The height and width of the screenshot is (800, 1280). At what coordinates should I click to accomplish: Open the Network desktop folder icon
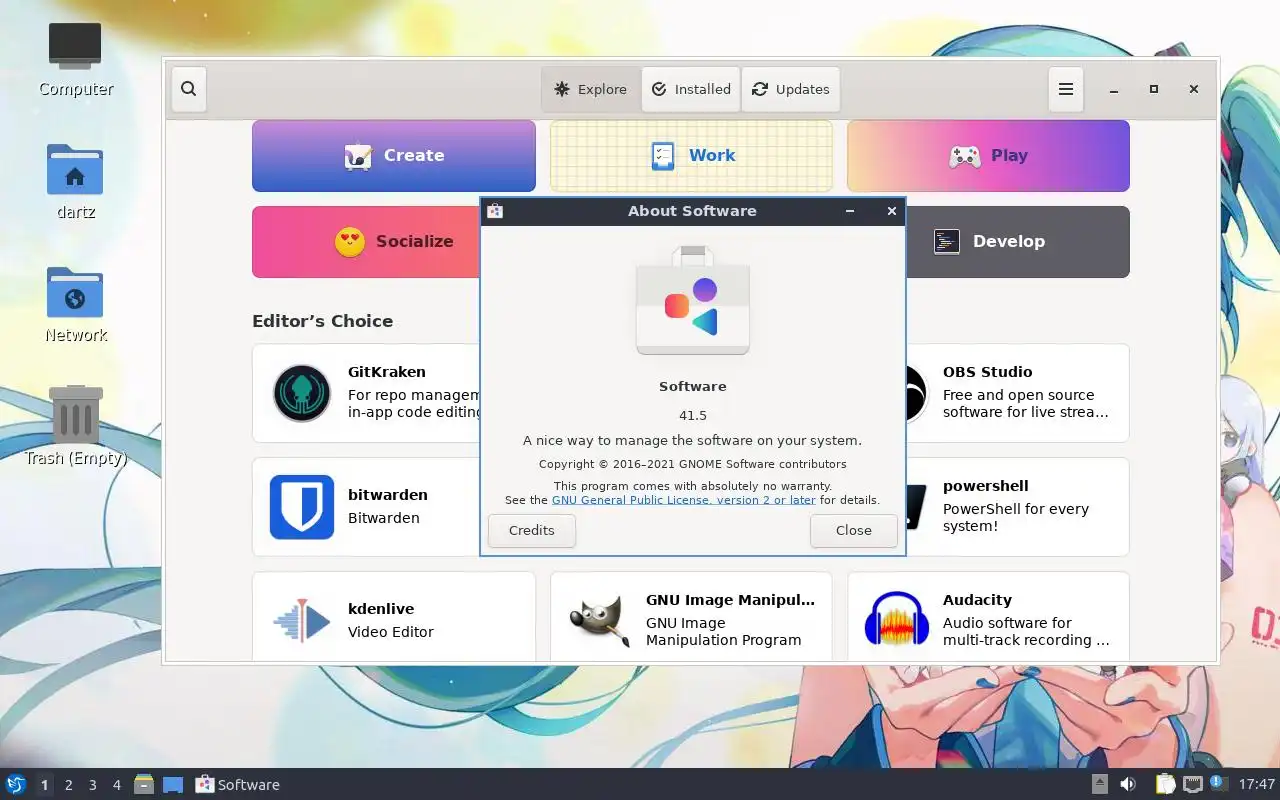(76, 305)
